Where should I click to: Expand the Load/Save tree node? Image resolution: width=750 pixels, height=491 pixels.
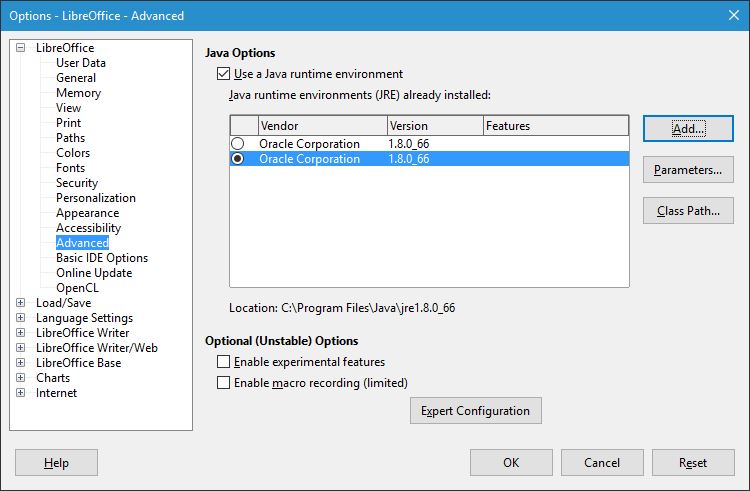(x=21, y=303)
